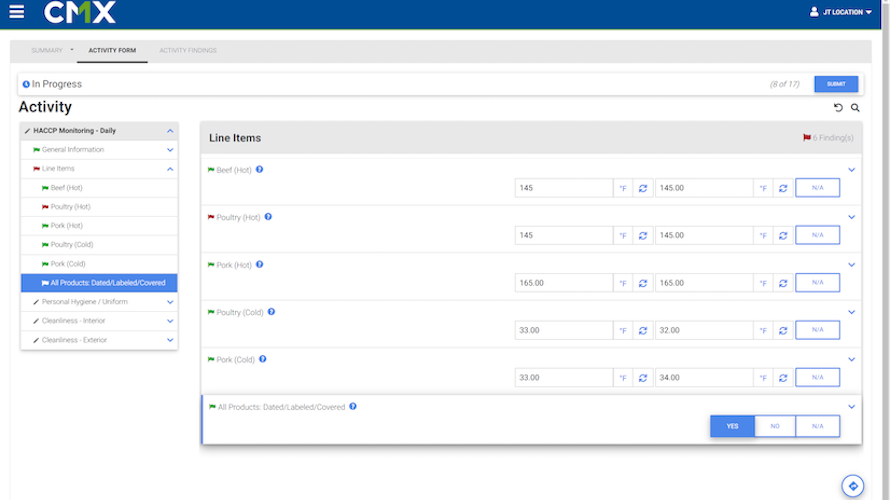Mark Pork (Hot) as N/A

pos(817,283)
